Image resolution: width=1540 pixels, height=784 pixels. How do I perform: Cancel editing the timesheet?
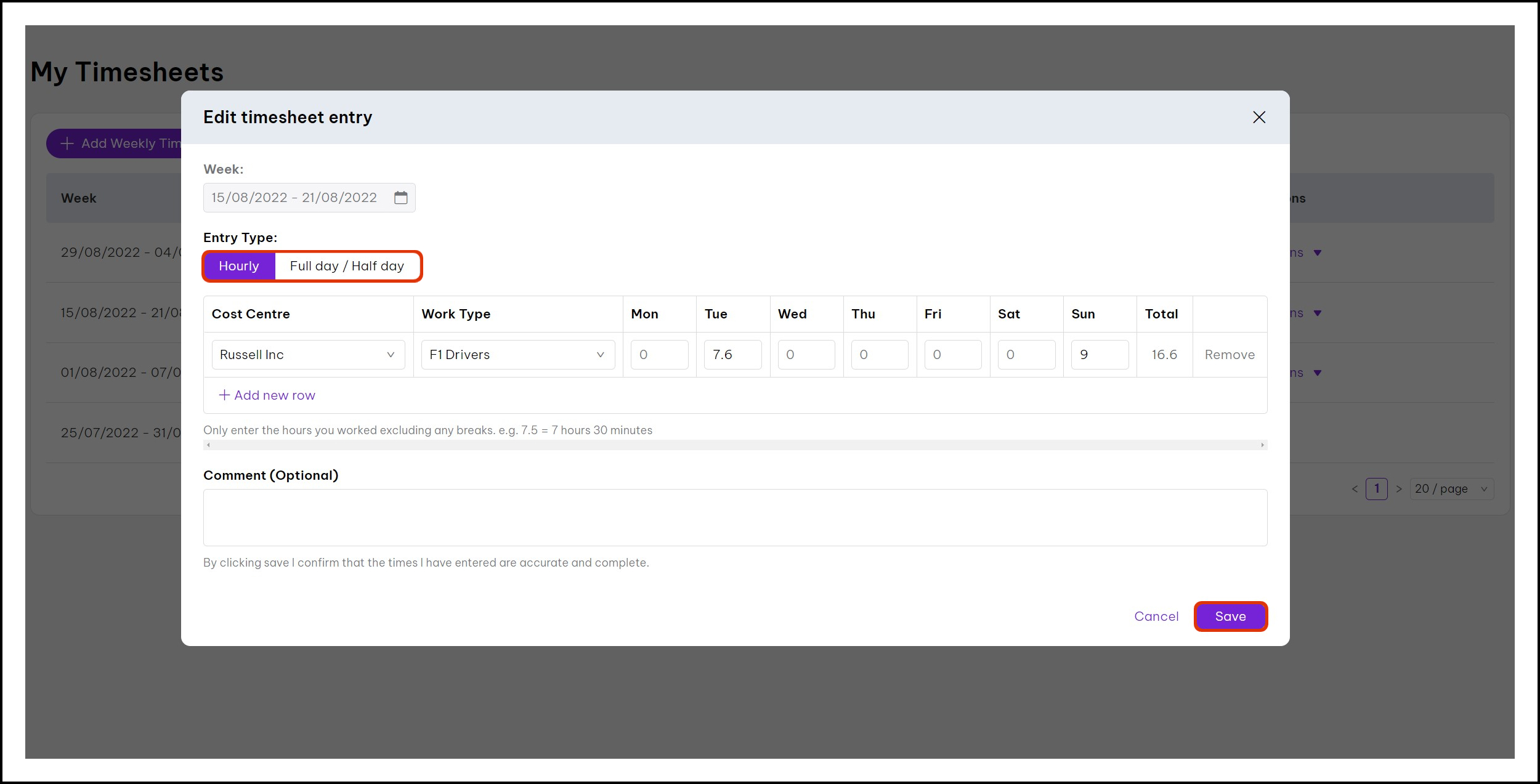[1156, 616]
